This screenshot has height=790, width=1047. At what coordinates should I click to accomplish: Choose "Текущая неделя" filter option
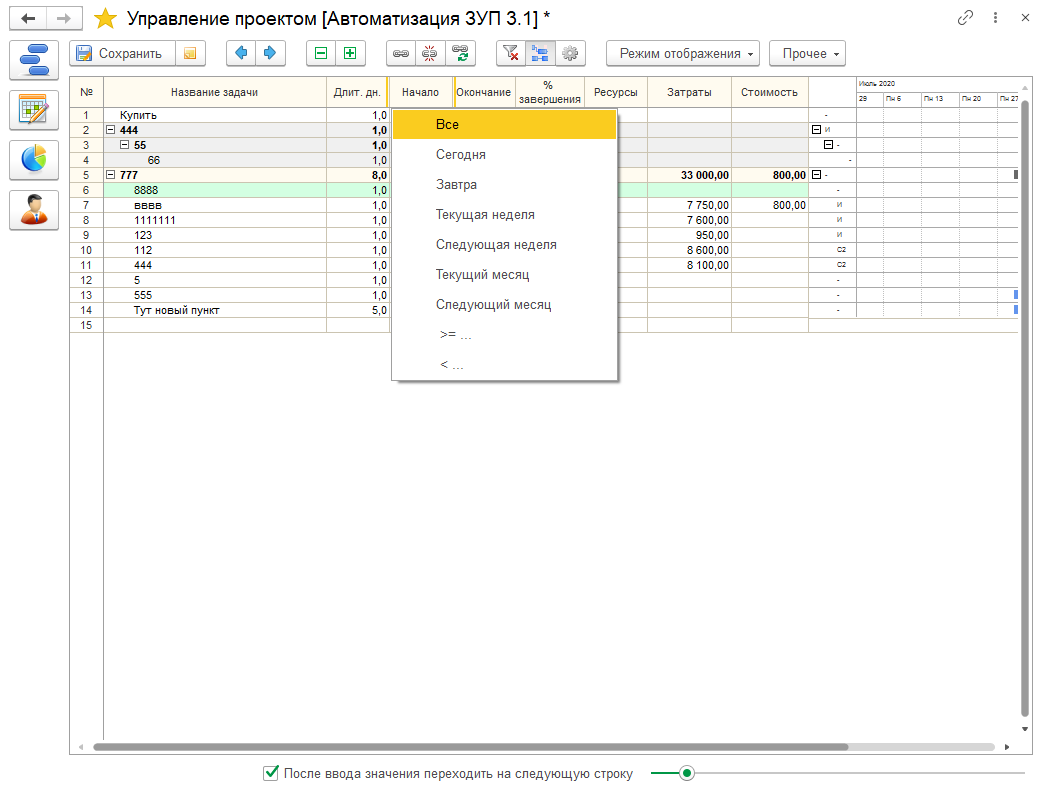pos(485,215)
